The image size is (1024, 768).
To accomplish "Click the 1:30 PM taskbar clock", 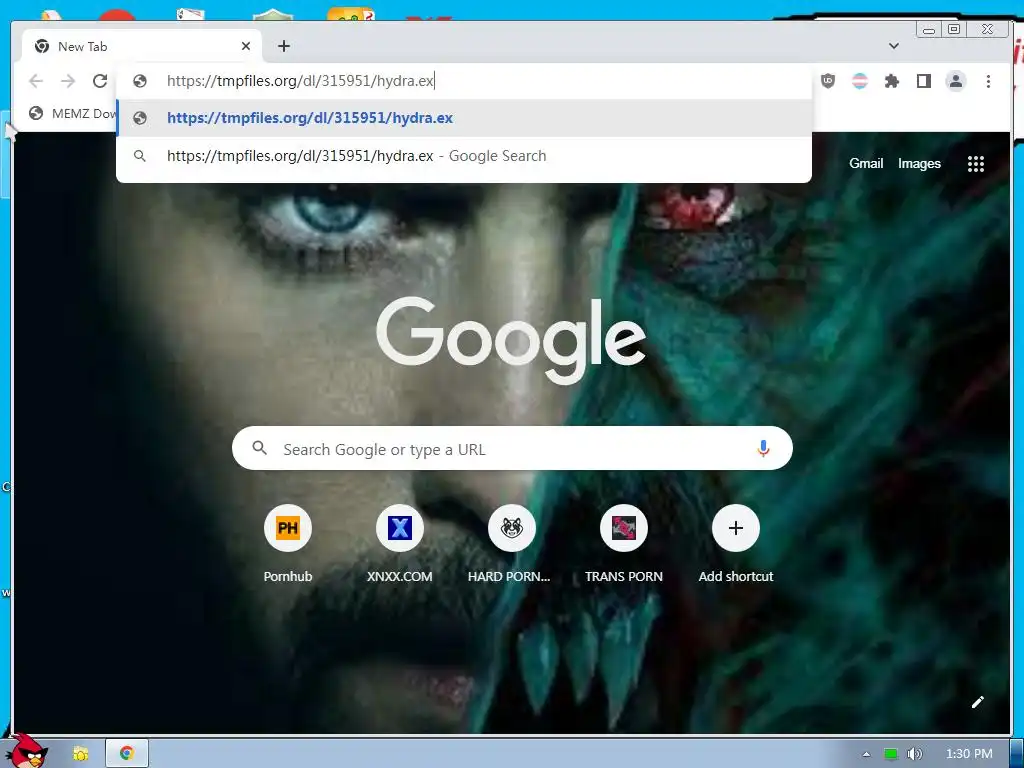I will click(x=969, y=754).
